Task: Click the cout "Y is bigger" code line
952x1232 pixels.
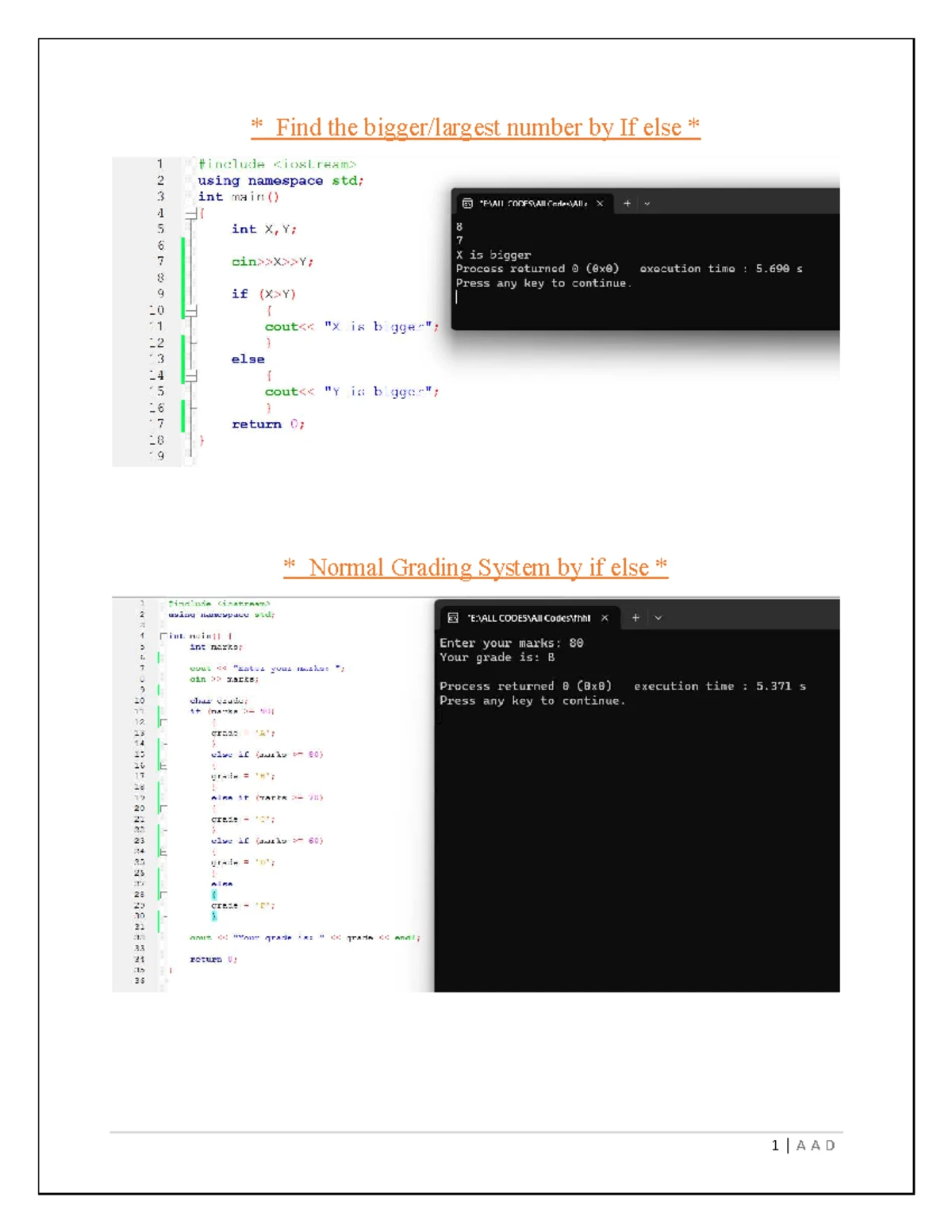Action: [x=351, y=392]
